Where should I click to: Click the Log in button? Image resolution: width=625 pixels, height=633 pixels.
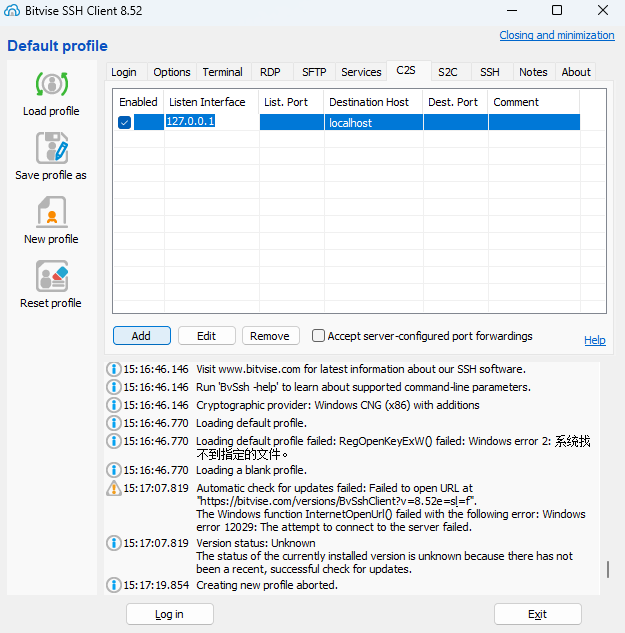point(170,614)
